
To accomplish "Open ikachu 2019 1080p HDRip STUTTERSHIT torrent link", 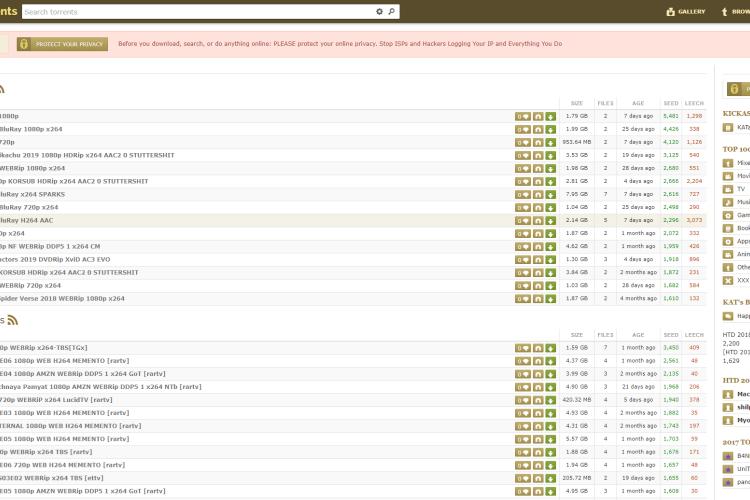I will 87,156.
